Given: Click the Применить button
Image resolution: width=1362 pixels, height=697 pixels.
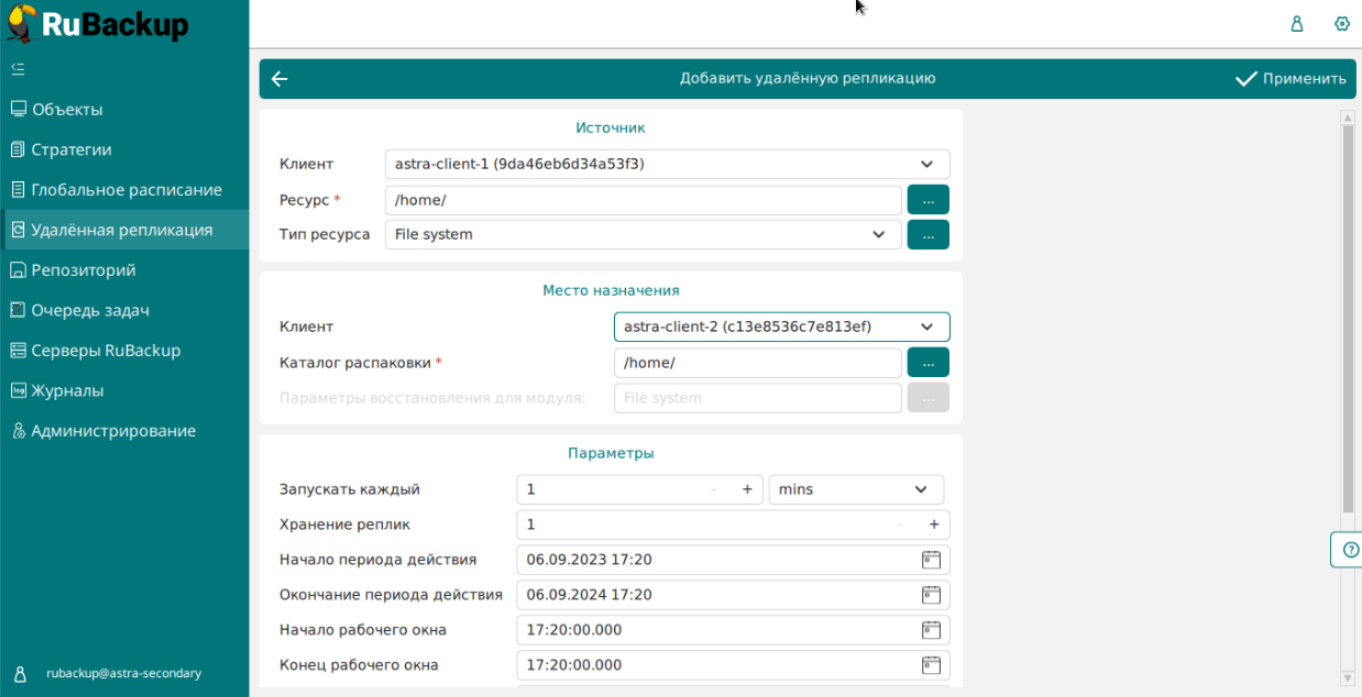Looking at the screenshot, I should 1291,79.
